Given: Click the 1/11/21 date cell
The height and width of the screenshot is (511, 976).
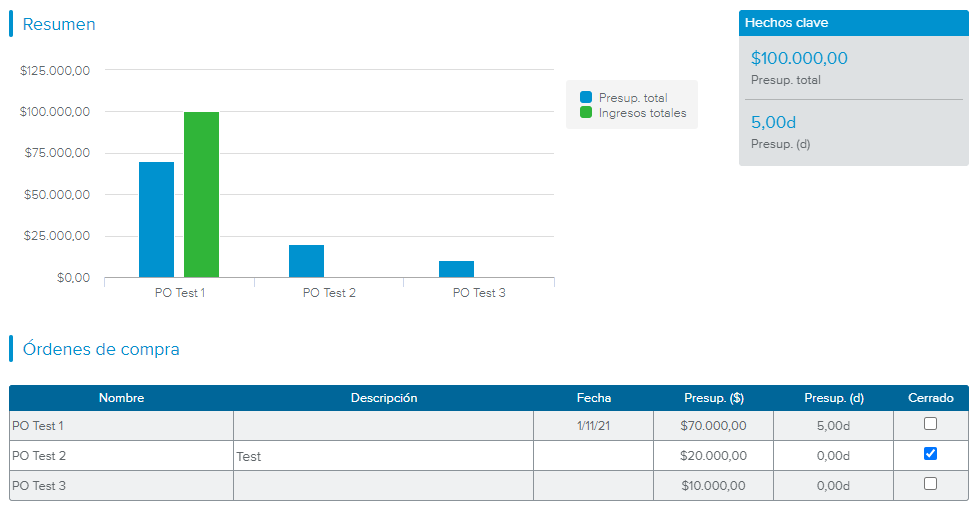Looking at the screenshot, I should pyautogui.click(x=593, y=426).
